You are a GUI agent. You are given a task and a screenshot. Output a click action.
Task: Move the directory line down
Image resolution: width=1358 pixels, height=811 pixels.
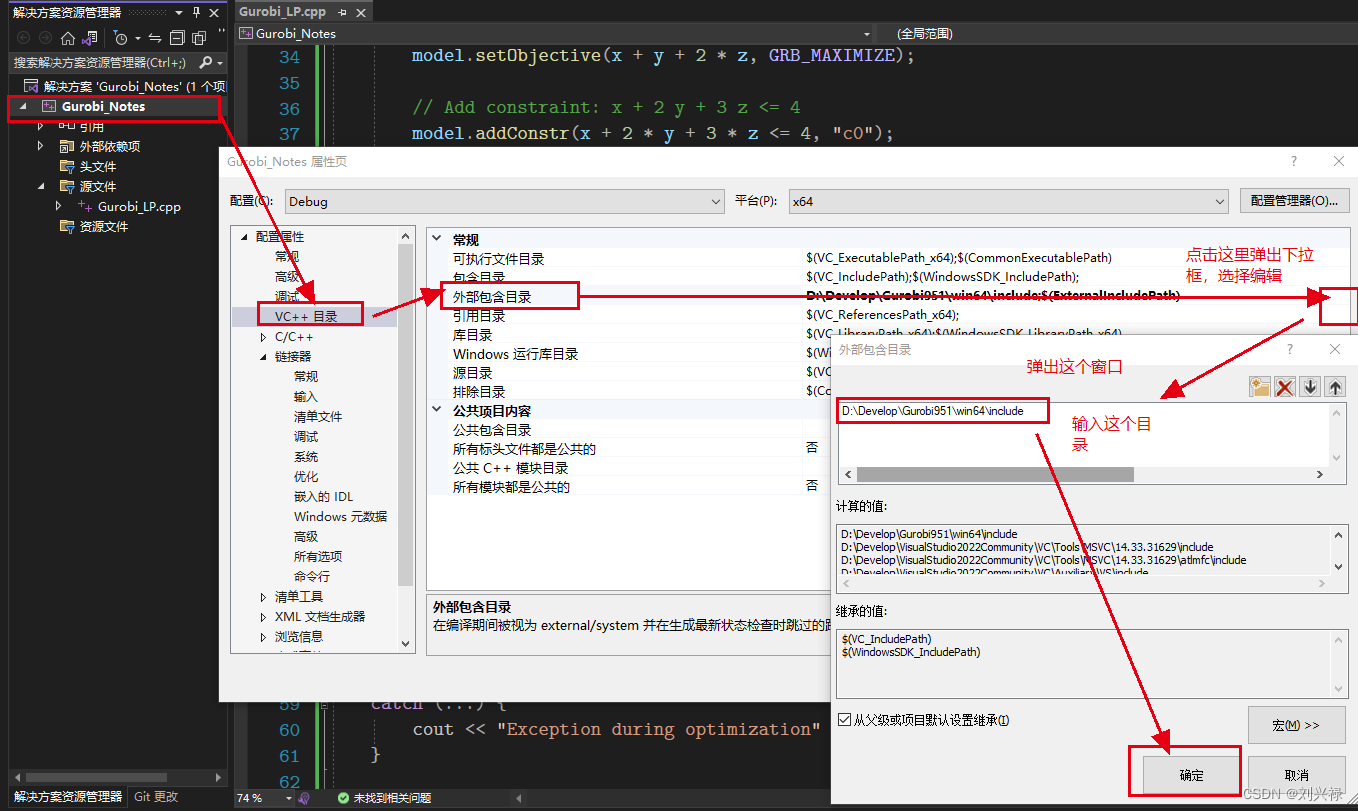[x=1310, y=387]
